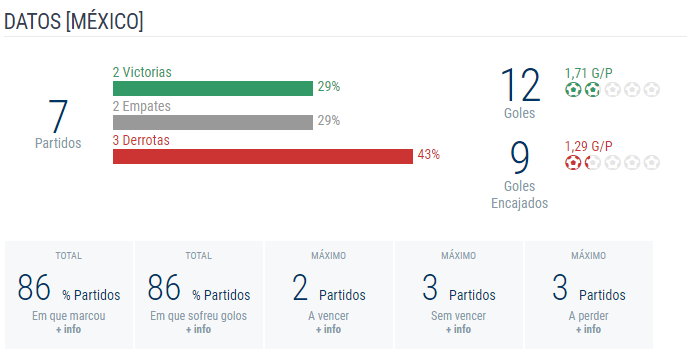Image resolution: width=687 pixels, height=361 pixels.
Task: Click the gray Empates bar
Action: click(x=213, y=123)
